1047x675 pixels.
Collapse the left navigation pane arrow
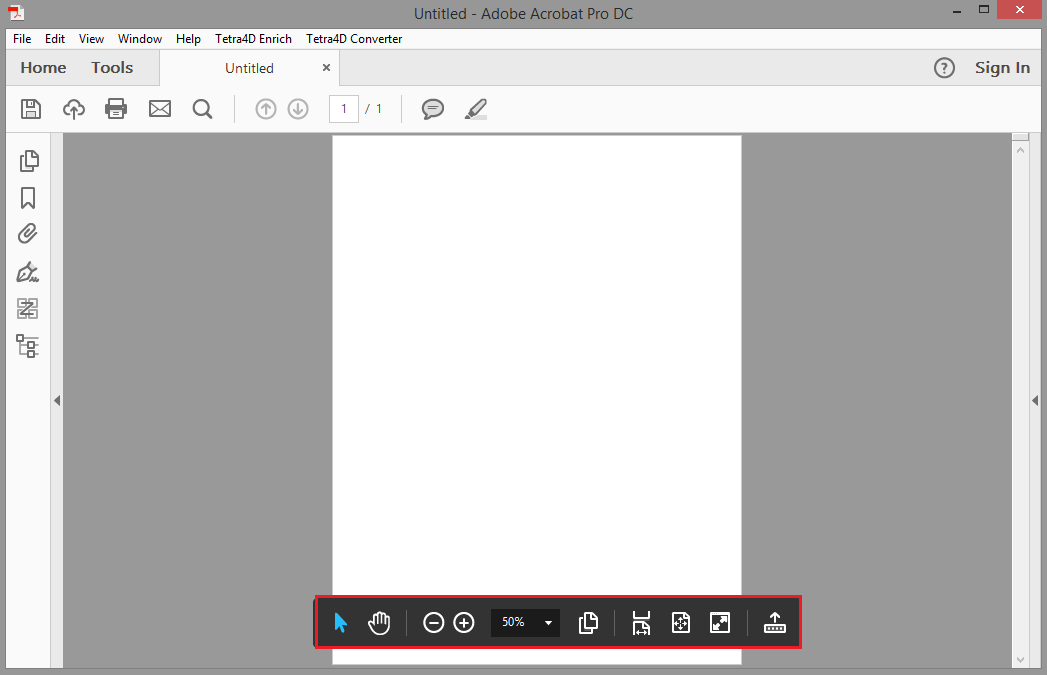[x=57, y=401]
